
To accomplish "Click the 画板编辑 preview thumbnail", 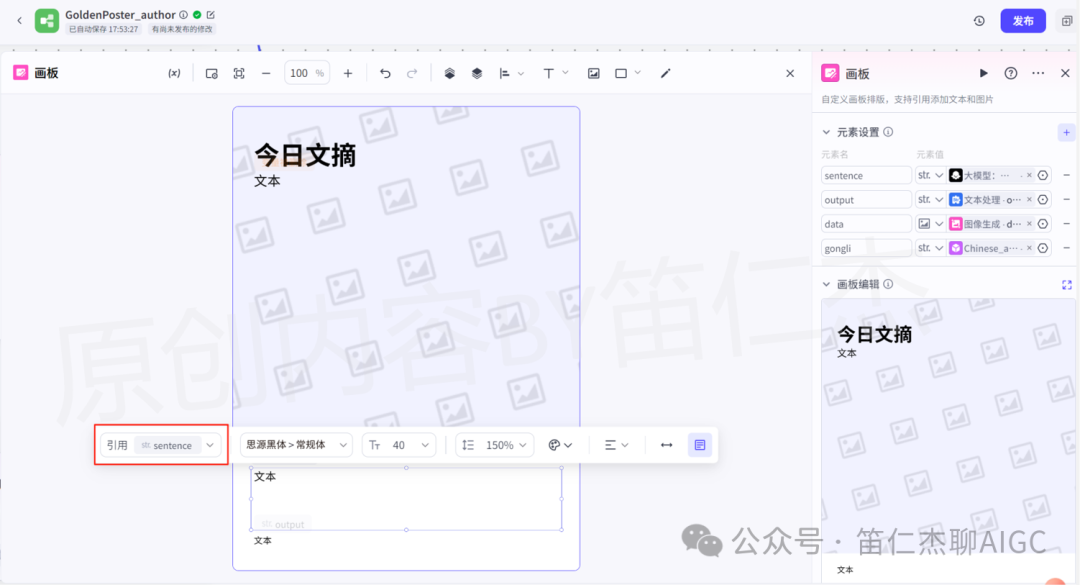I will point(948,441).
